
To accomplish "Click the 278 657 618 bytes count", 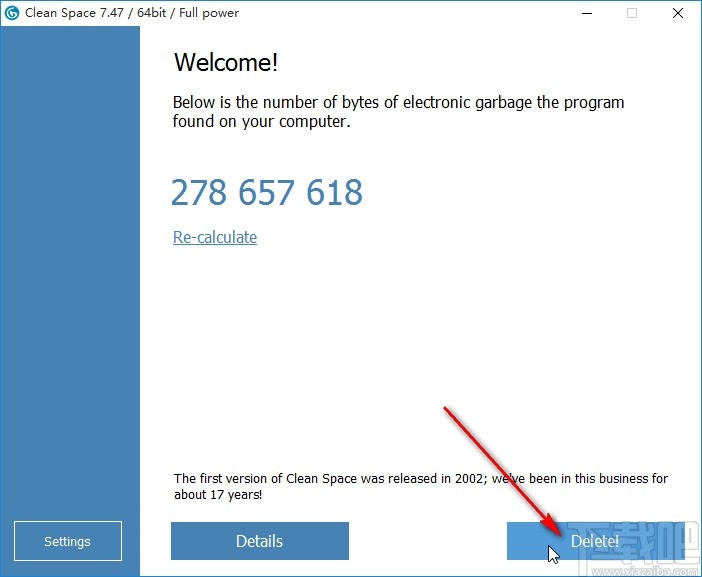I will pyautogui.click(x=267, y=192).
